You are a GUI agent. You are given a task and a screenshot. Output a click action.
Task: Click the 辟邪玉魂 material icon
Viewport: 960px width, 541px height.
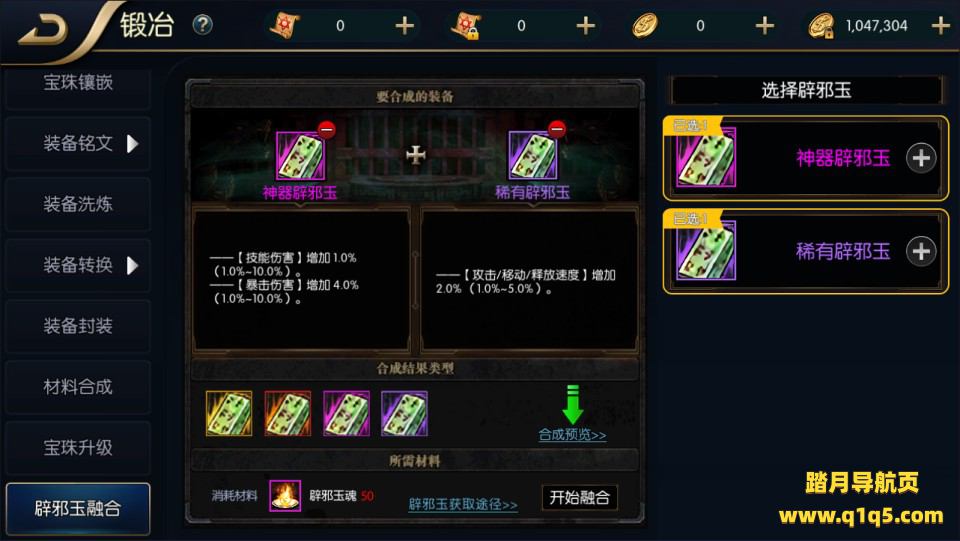point(285,496)
